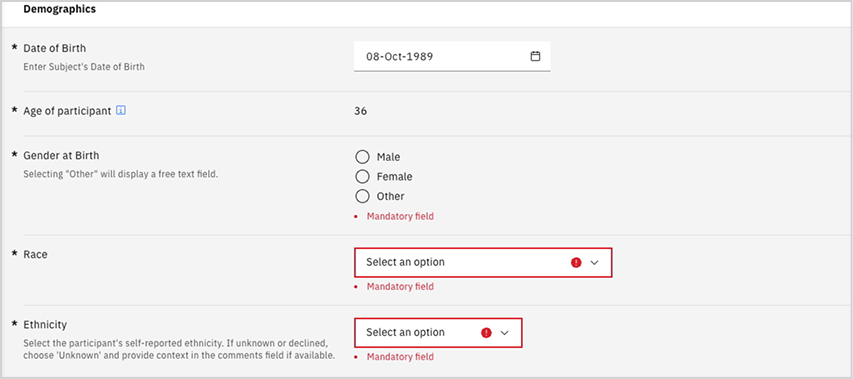Open the Date of Birth calendar picker
This screenshot has width=853, height=379.
coord(535,56)
